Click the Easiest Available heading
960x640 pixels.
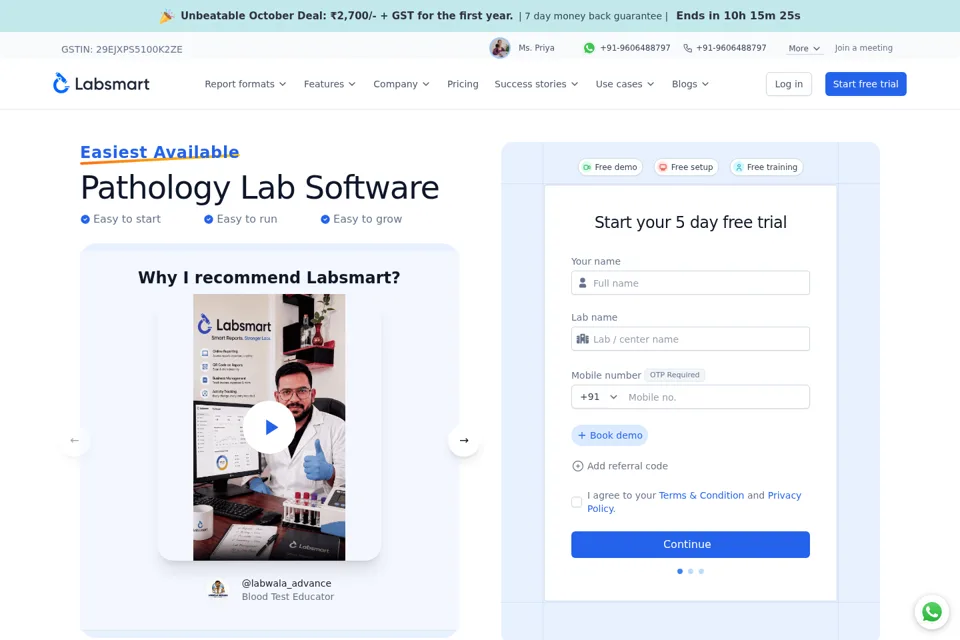pos(160,152)
